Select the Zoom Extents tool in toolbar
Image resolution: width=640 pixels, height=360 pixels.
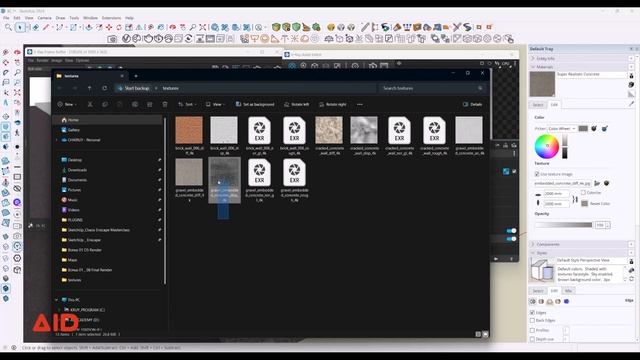pyautogui.click(x=203, y=27)
